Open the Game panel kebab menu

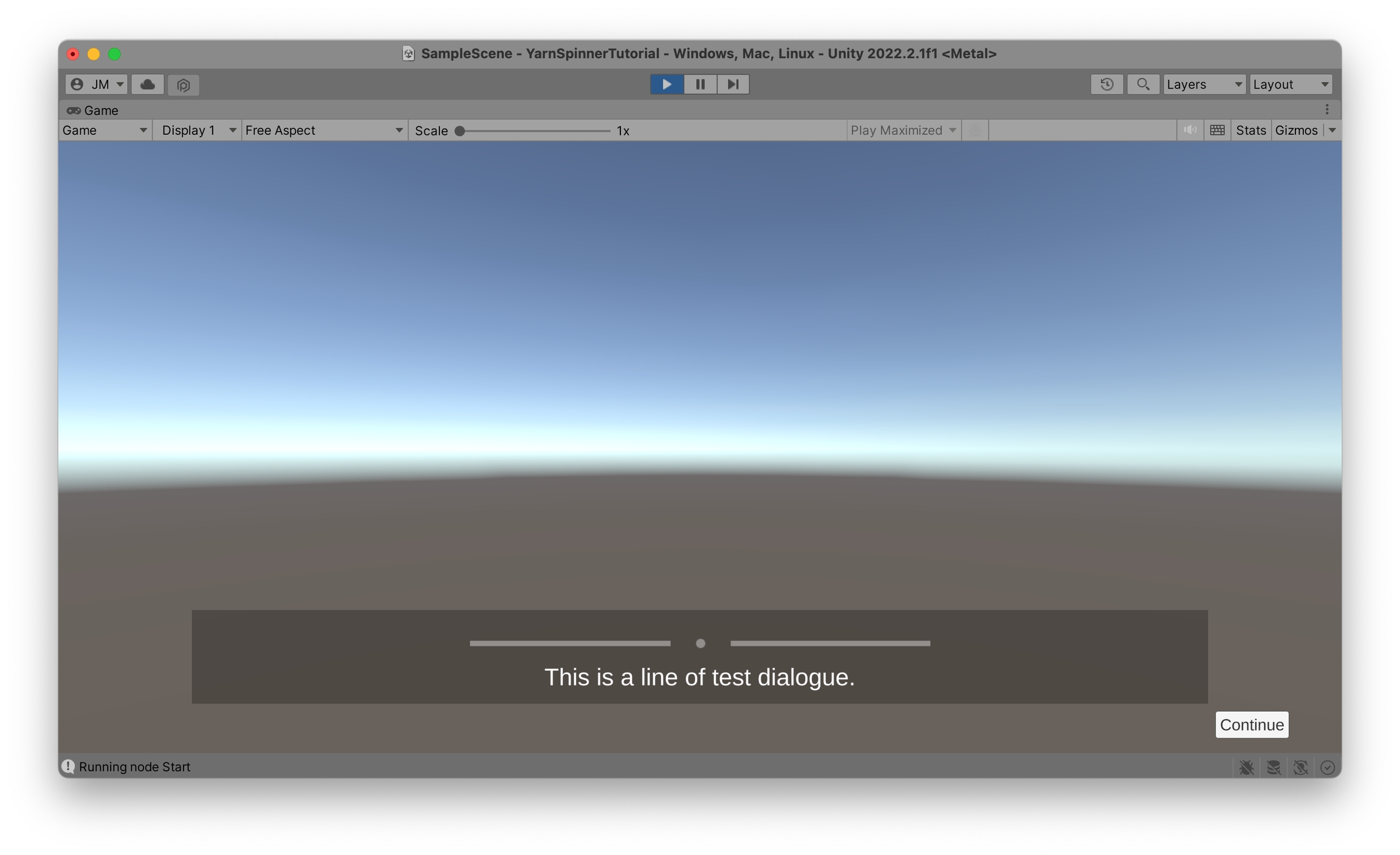coord(1327,109)
